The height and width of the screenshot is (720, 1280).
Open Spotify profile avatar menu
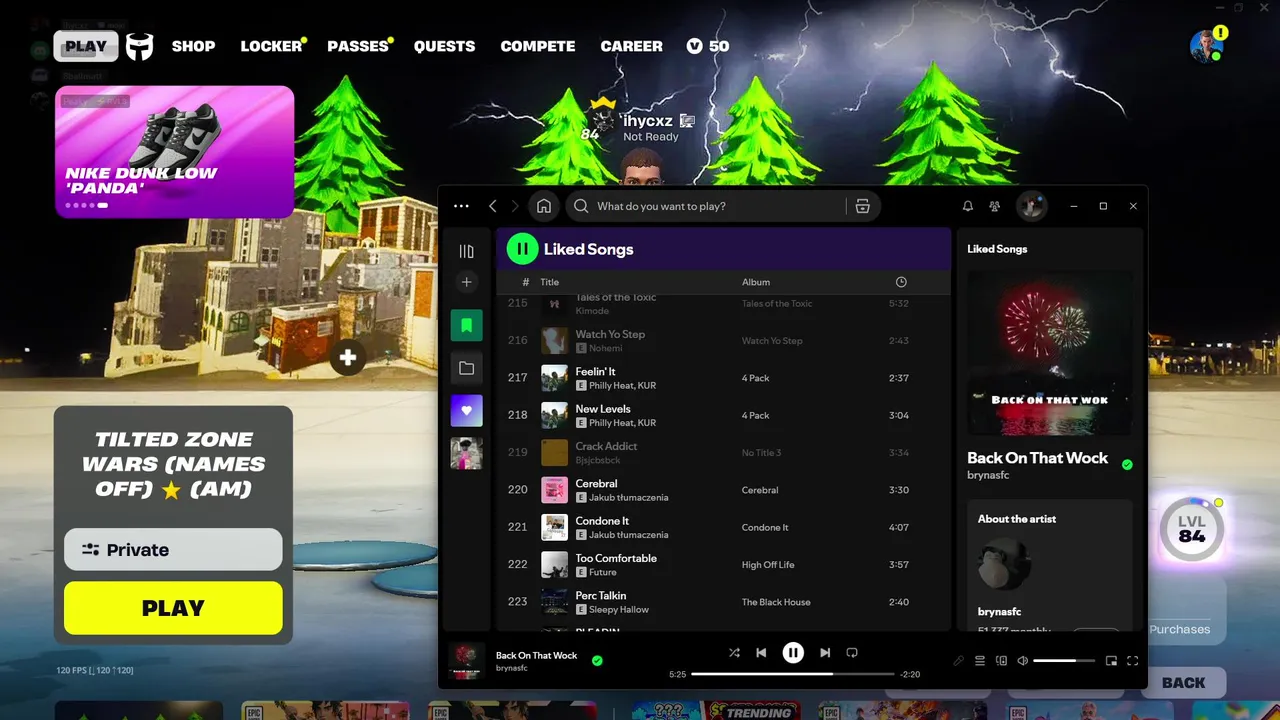[1031, 206]
